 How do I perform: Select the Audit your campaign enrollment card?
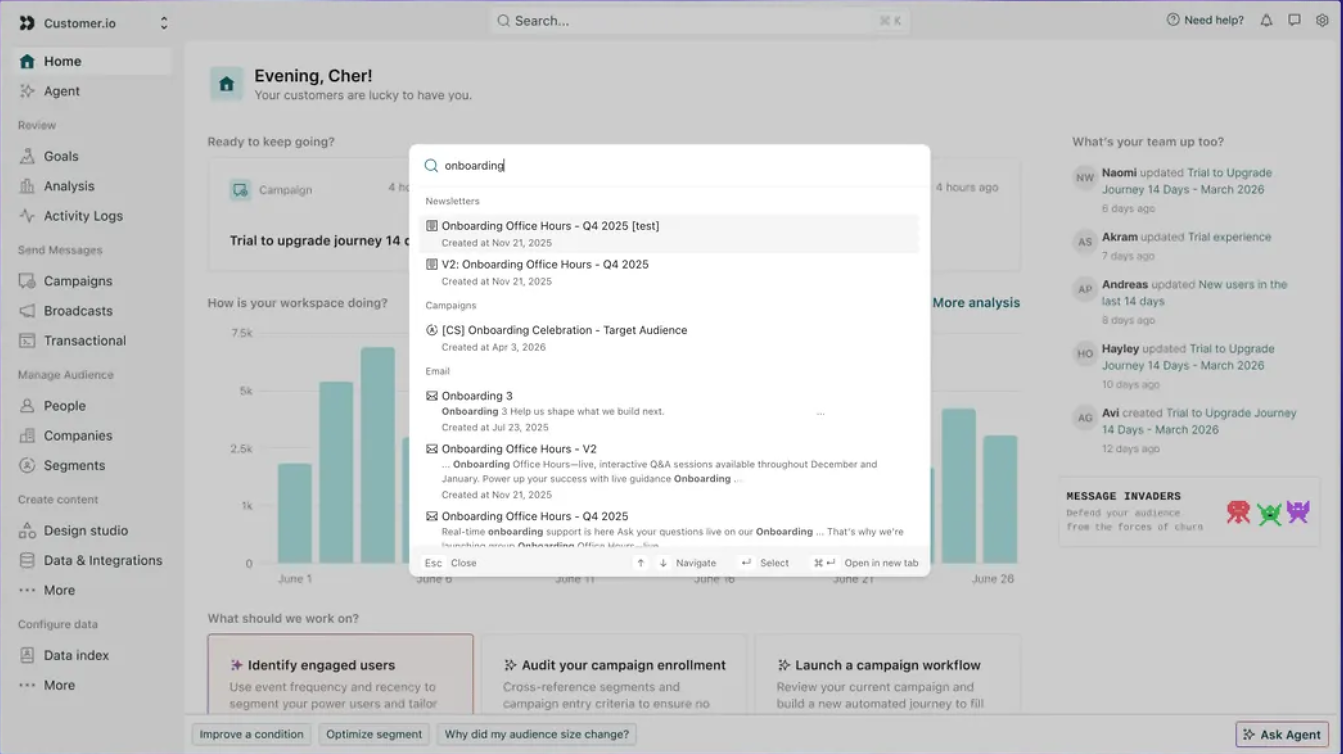pos(614,675)
